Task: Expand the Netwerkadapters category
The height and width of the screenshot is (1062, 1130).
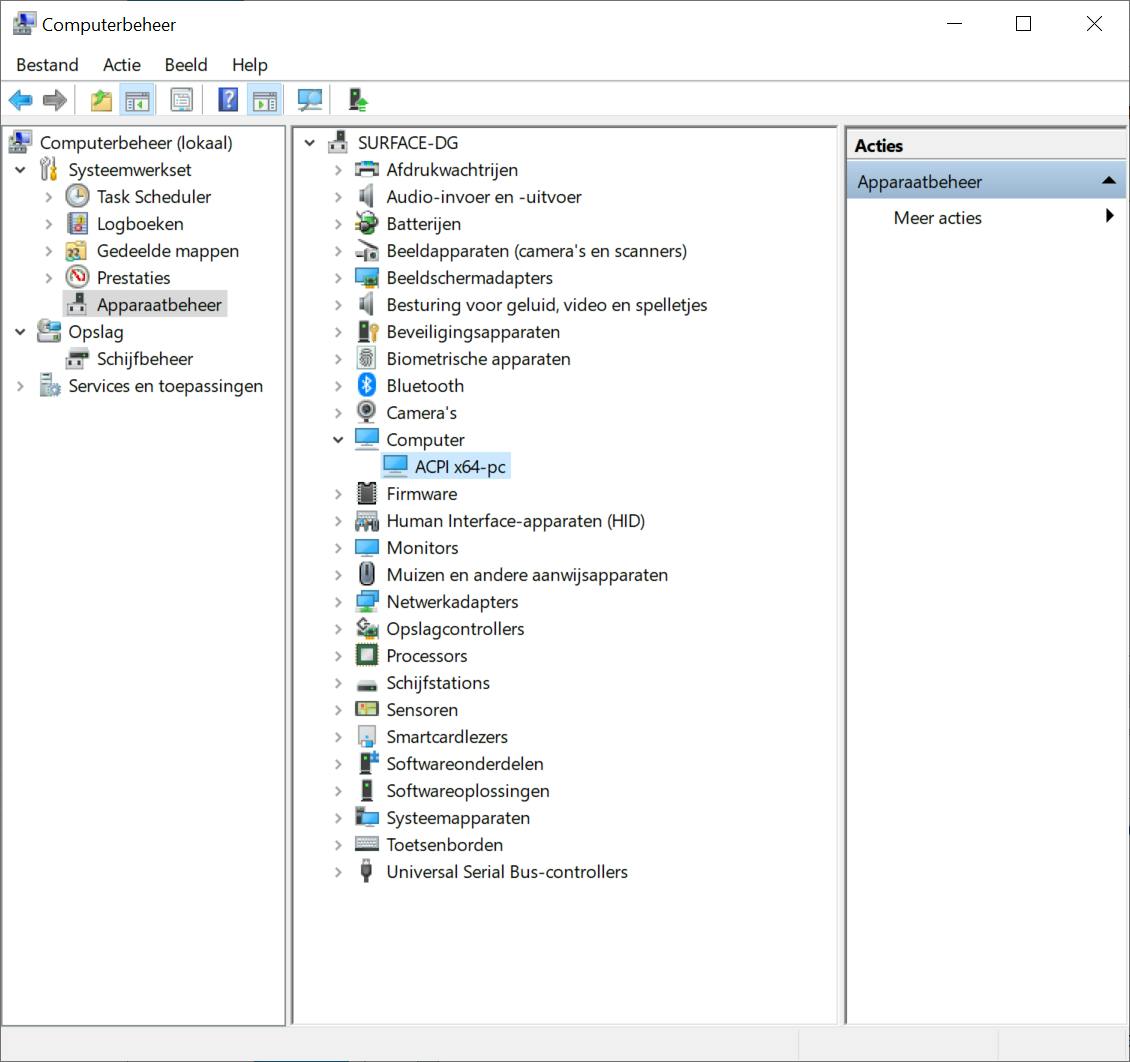Action: [338, 602]
